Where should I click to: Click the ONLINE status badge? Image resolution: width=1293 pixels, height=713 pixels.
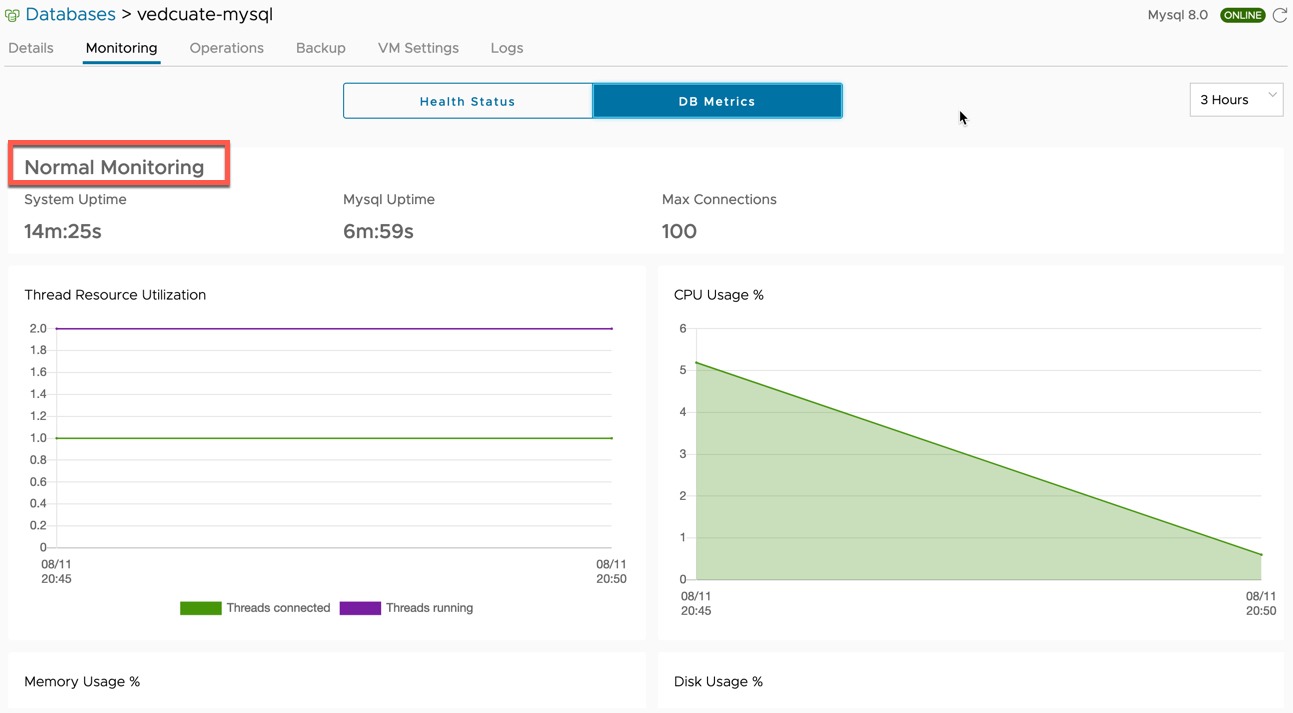point(1243,15)
